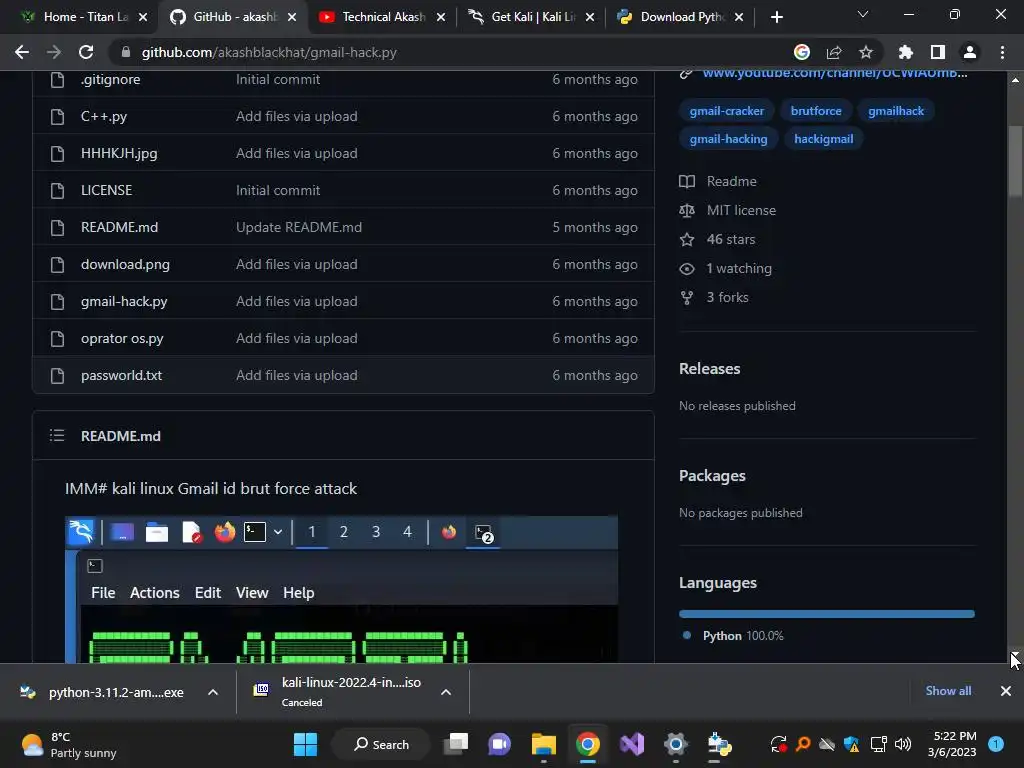Image resolution: width=1024 pixels, height=768 pixels.
Task: Click the Packages heading
Action: point(712,475)
